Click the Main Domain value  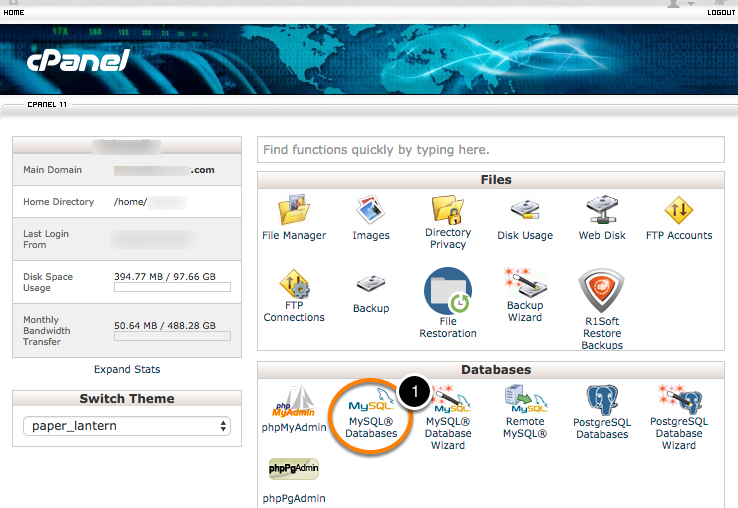tap(164, 170)
